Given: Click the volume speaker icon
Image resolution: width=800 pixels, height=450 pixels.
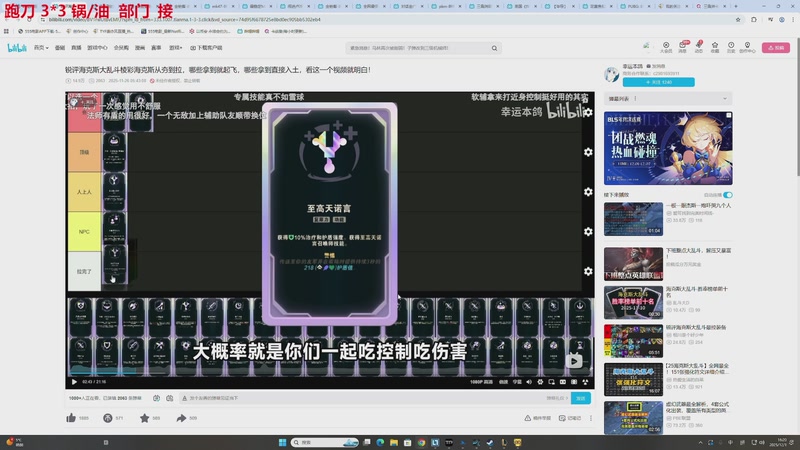Looking at the screenshot, I should pyautogui.click(x=529, y=382).
